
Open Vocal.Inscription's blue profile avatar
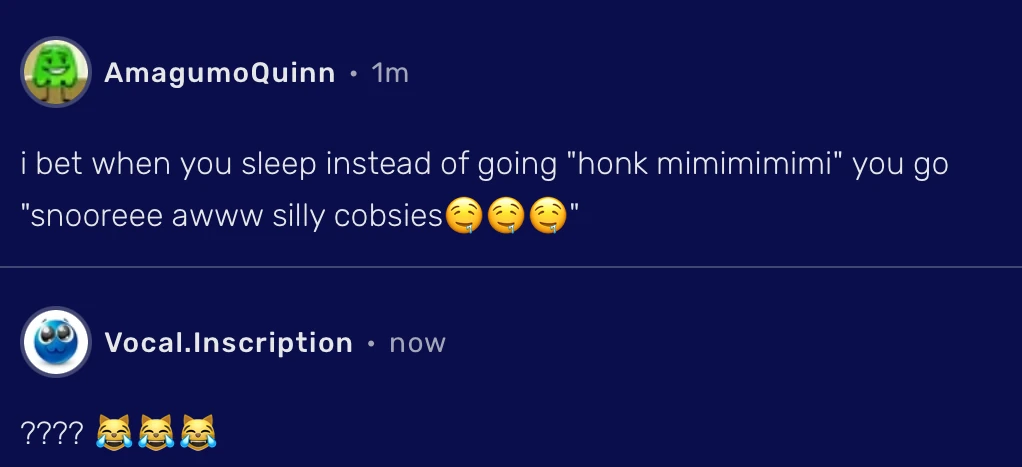coord(56,342)
